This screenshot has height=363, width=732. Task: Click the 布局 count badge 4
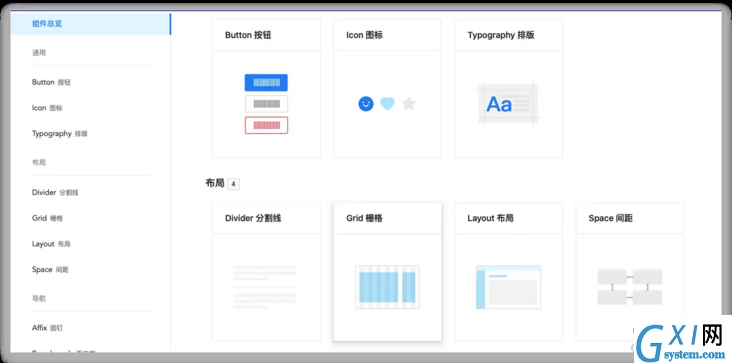[233, 184]
